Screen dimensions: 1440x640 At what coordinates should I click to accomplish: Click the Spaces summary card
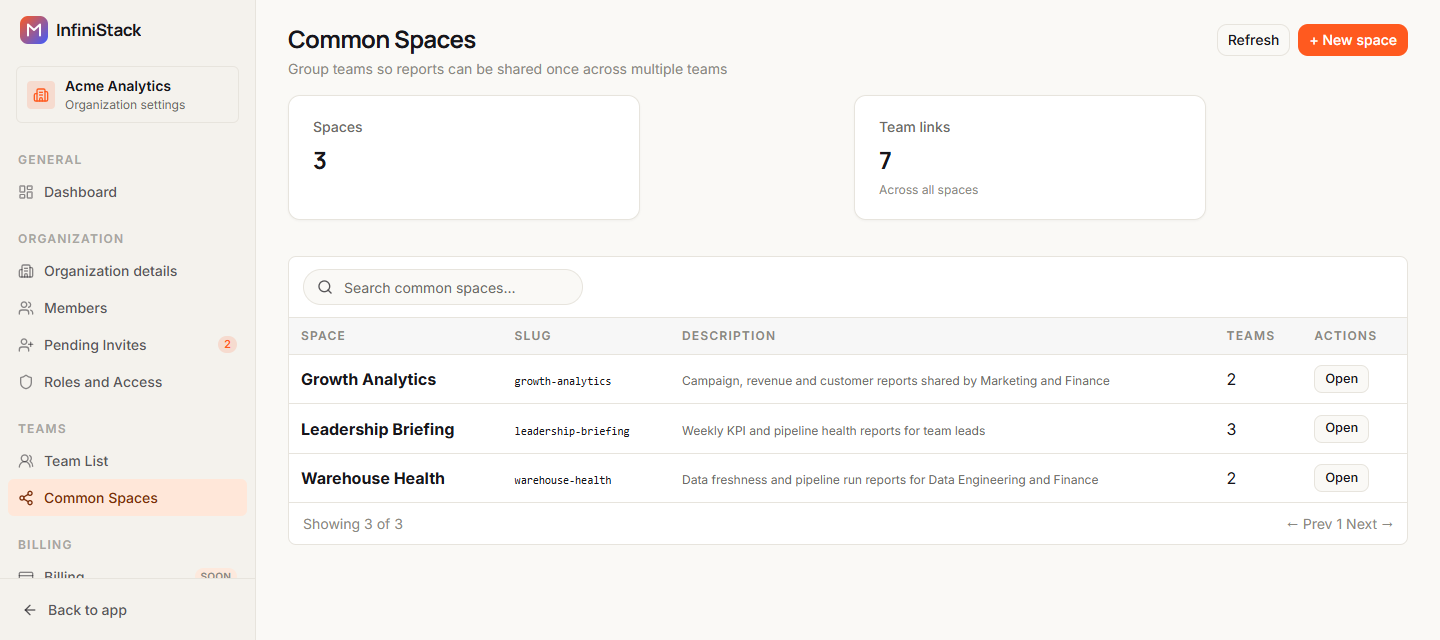[464, 157]
